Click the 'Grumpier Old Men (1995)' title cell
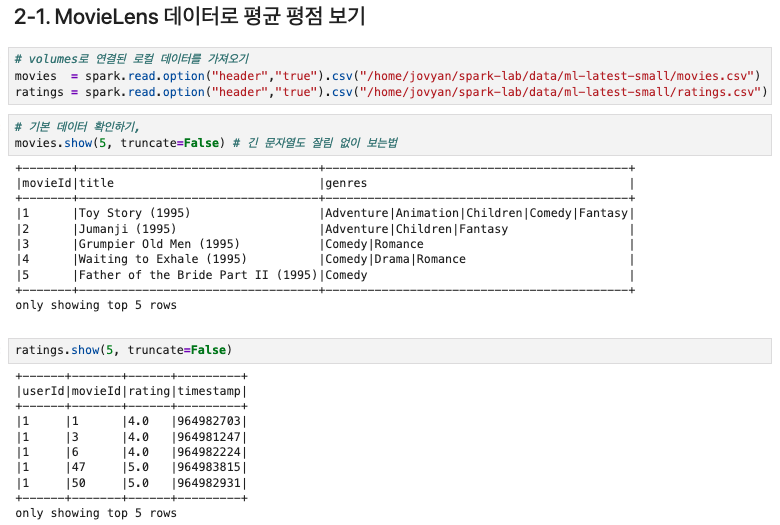780x525 pixels. 159,244
